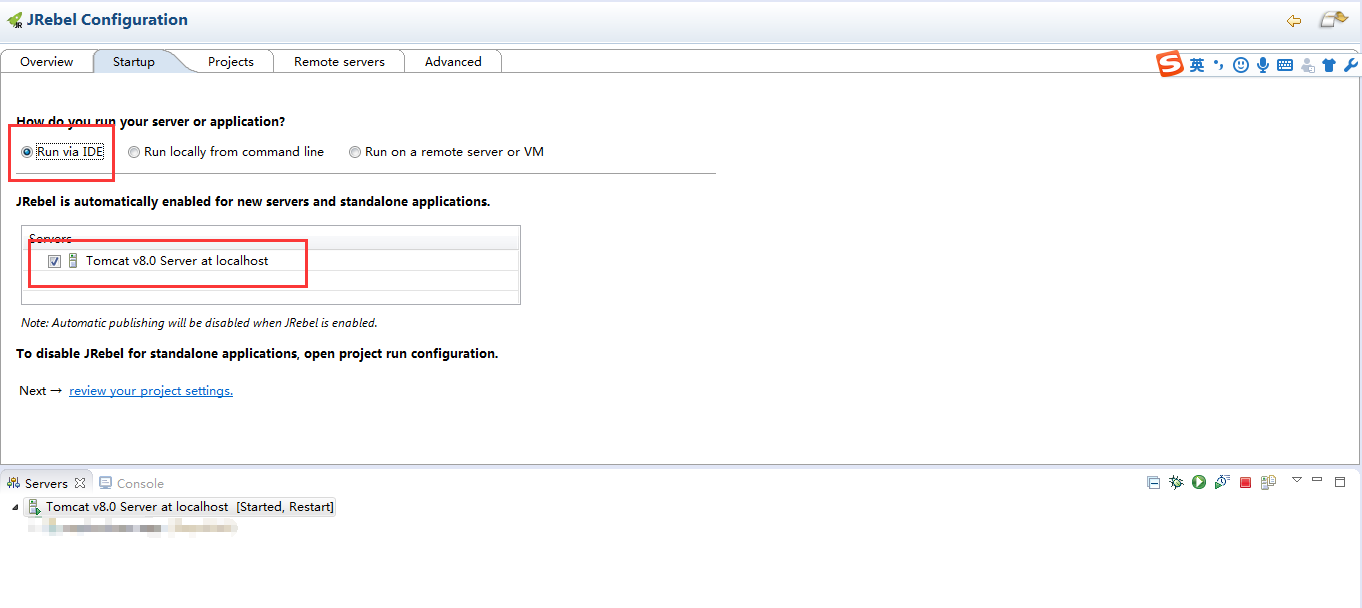The image size is (1362, 608).
Task: Click the Sogou input method logo
Action: point(1170,65)
